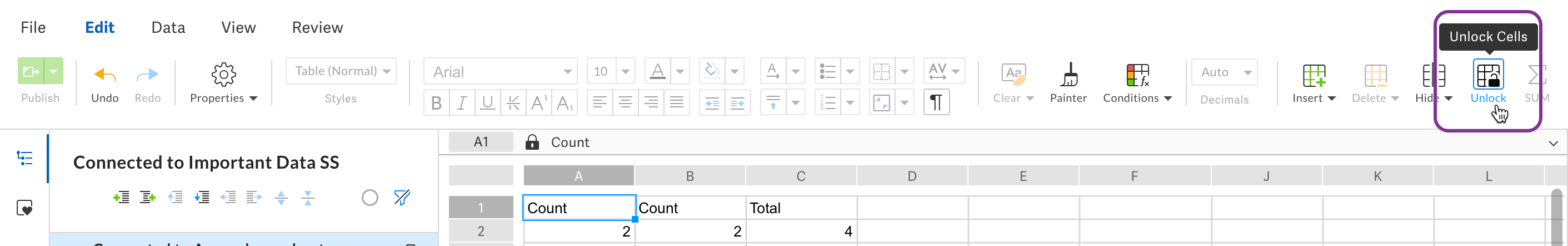Image resolution: width=1568 pixels, height=246 pixels.
Task: Click the Undo arrow icon
Action: 104,75
